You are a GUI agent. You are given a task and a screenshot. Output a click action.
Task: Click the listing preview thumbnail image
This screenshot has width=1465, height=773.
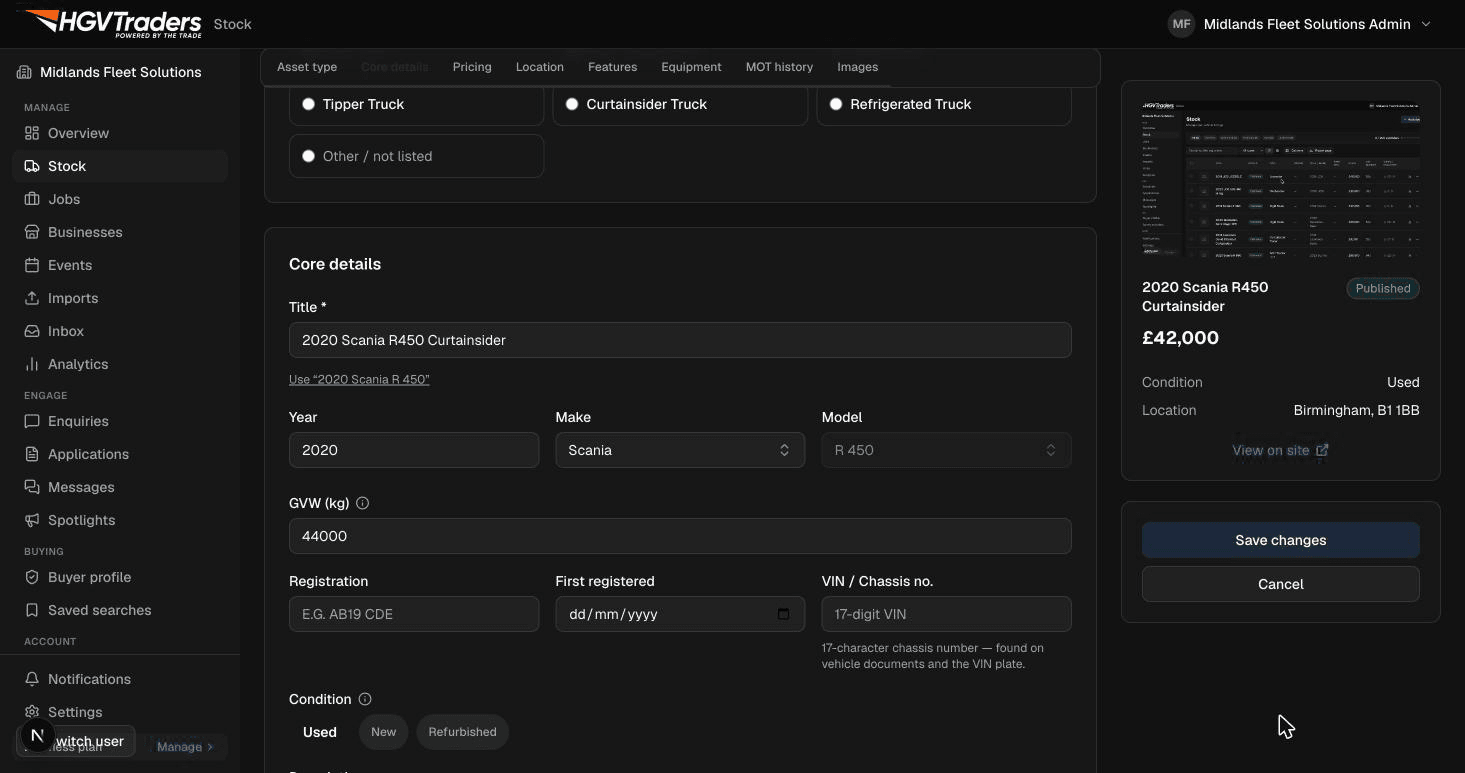coord(1280,180)
